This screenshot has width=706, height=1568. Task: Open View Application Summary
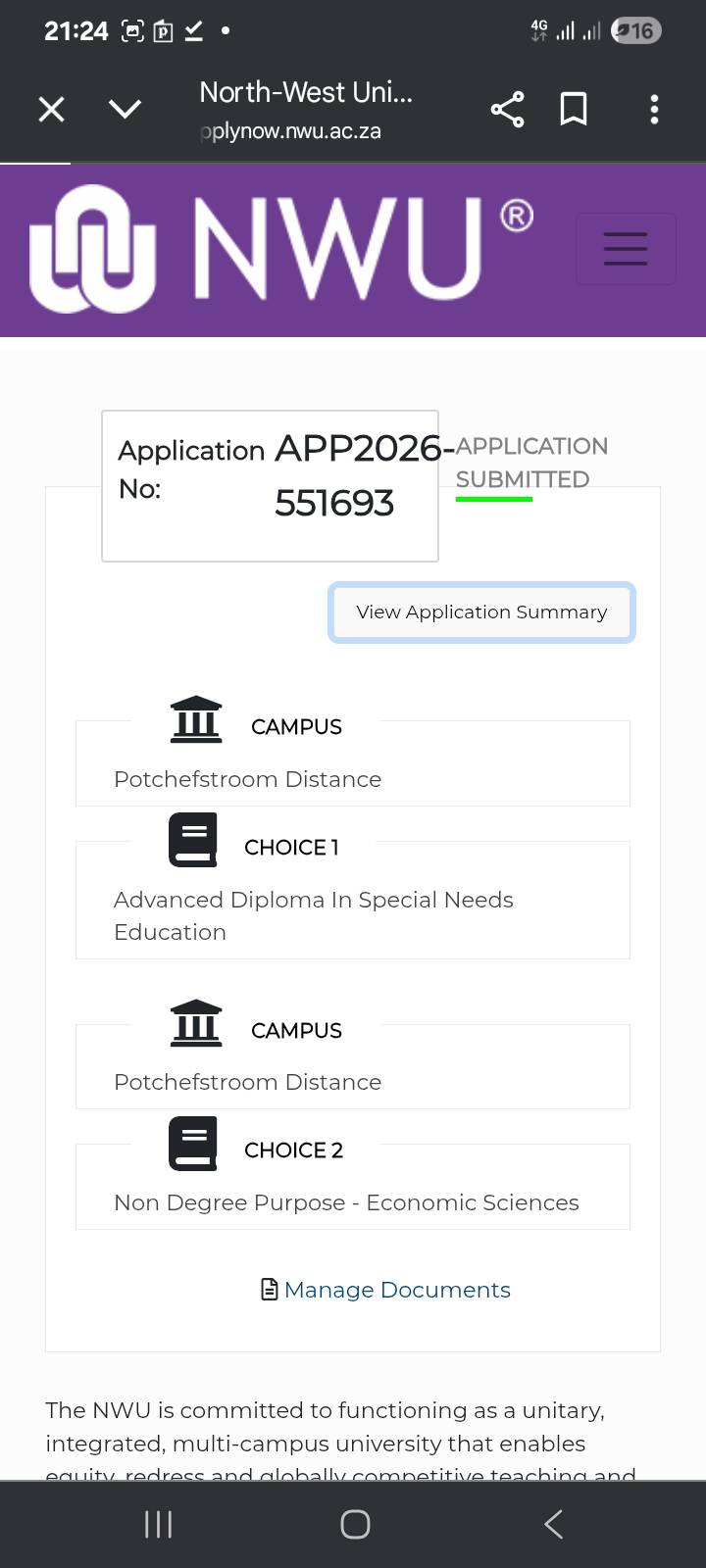[481, 612]
